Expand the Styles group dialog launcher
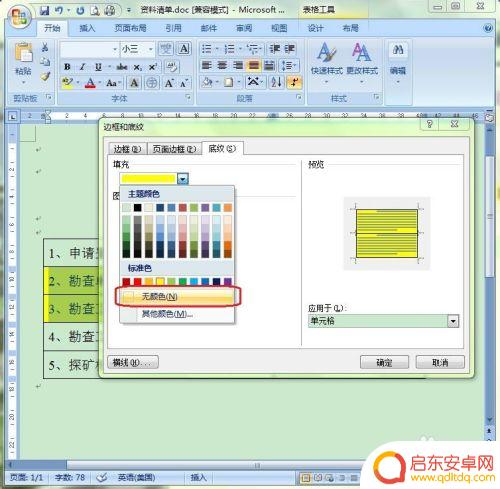This screenshot has width=500, height=489. coord(376,97)
